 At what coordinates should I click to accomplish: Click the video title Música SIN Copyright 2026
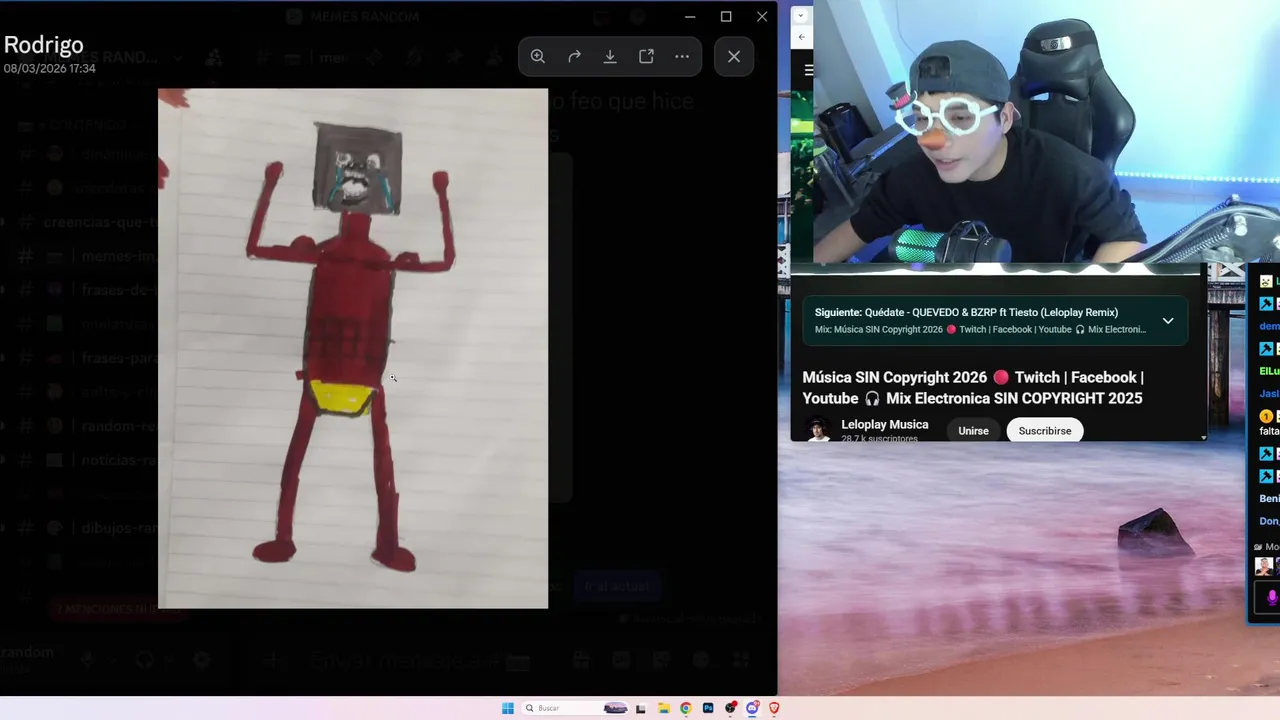click(972, 387)
